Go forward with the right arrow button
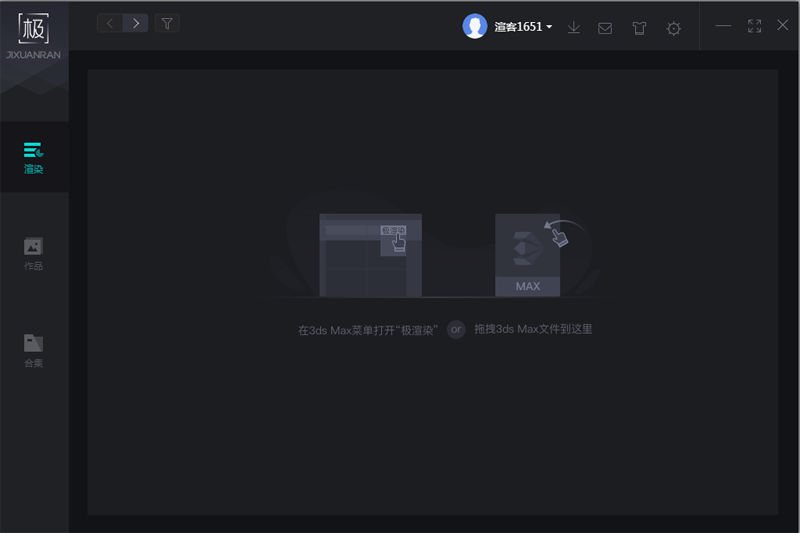 (136, 23)
